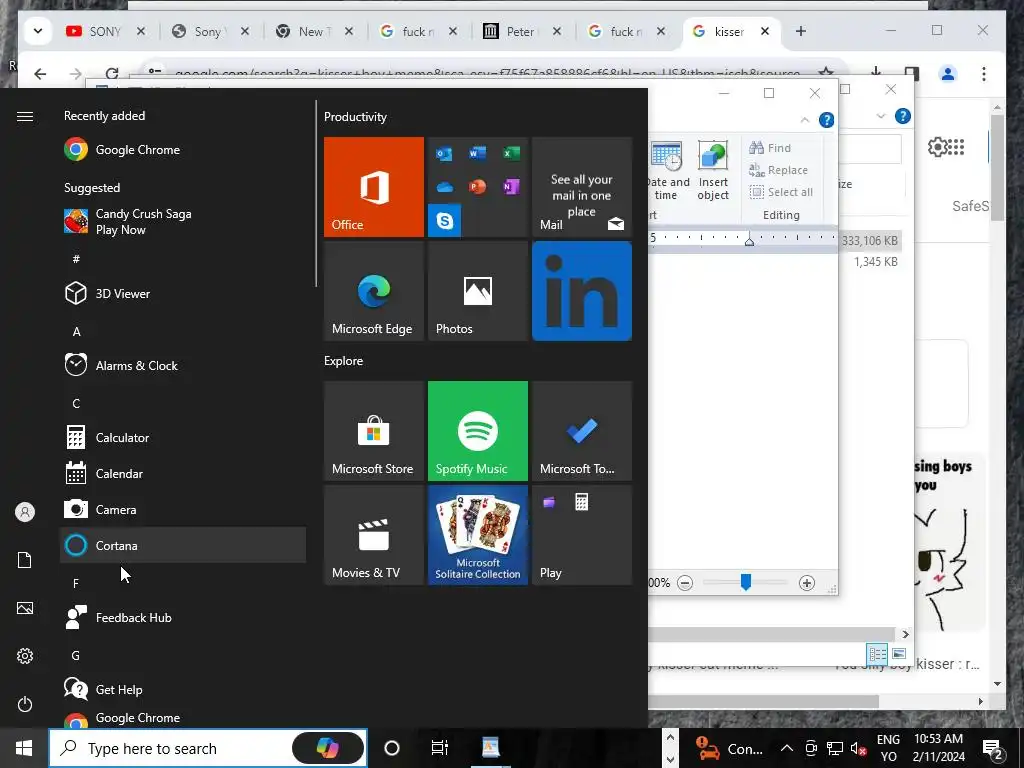The width and height of the screenshot is (1024, 768).
Task: Open Alarms & Clock app
Action: click(183, 365)
